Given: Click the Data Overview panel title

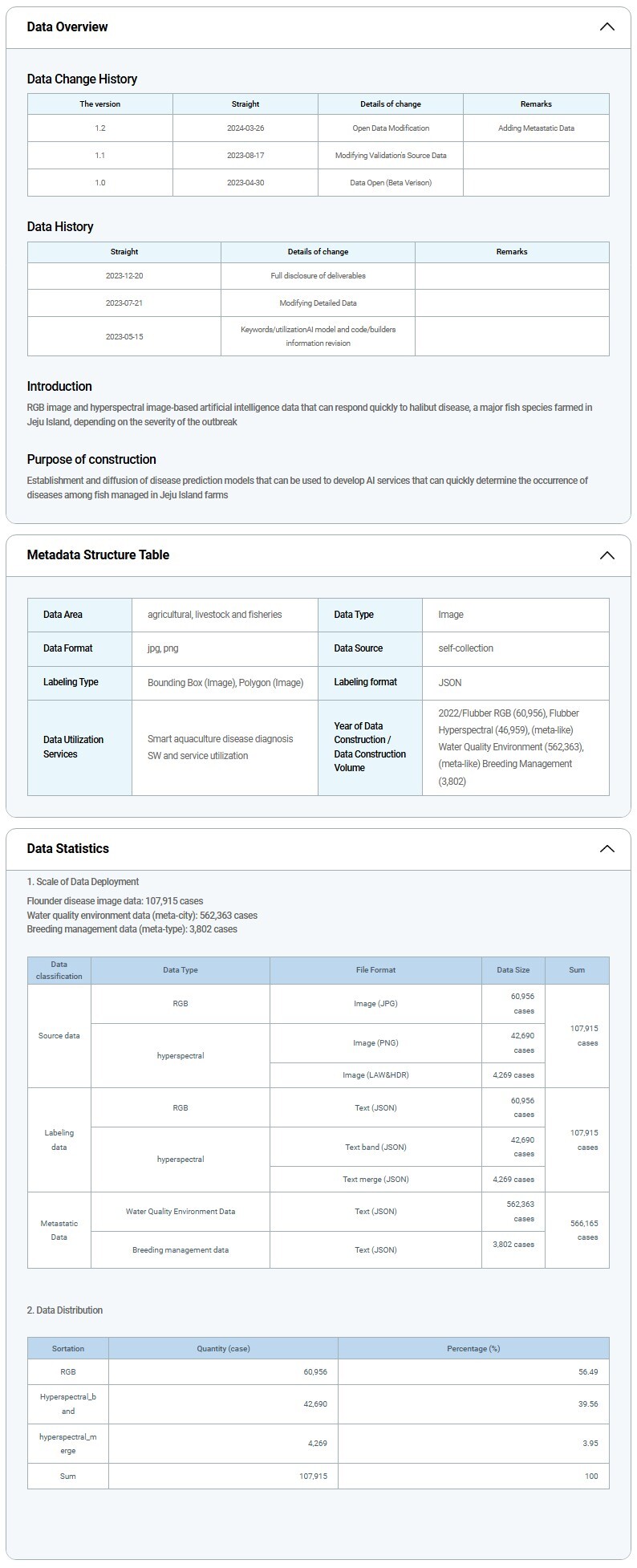Looking at the screenshot, I should [x=67, y=26].
